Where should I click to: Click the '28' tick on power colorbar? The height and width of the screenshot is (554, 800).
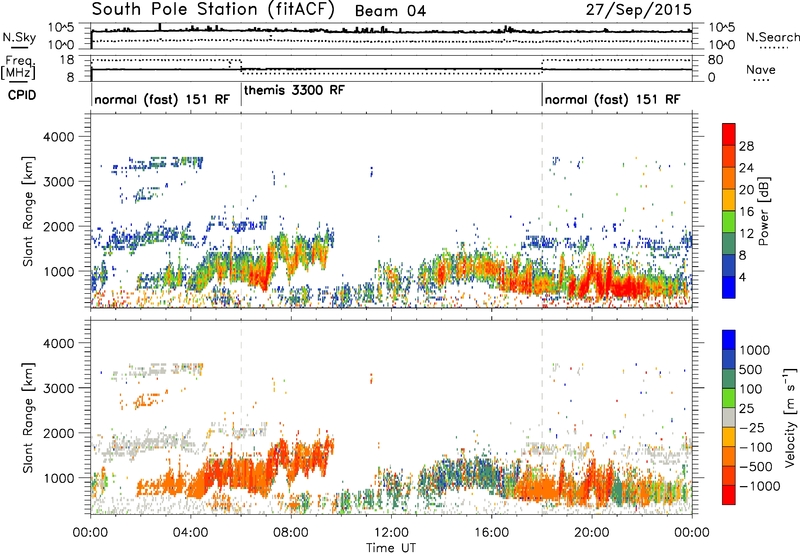[746, 146]
